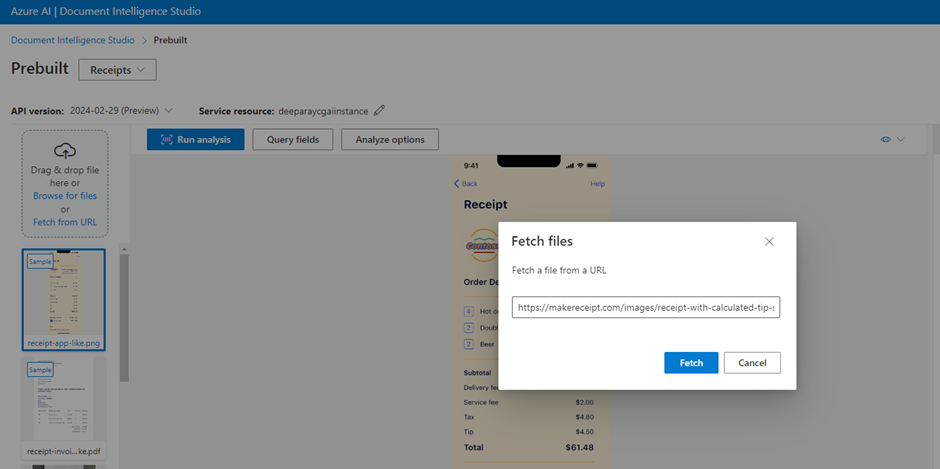Click the cloud upload icon
Screen dimensions: 940x469
tap(65, 150)
